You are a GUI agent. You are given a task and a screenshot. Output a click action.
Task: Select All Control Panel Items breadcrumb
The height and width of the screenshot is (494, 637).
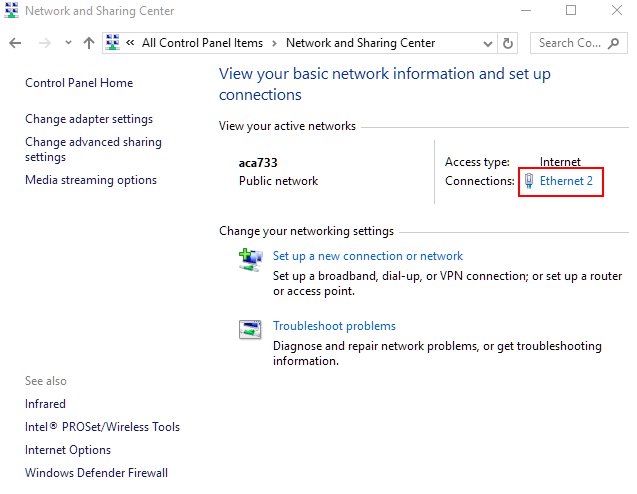coord(202,43)
